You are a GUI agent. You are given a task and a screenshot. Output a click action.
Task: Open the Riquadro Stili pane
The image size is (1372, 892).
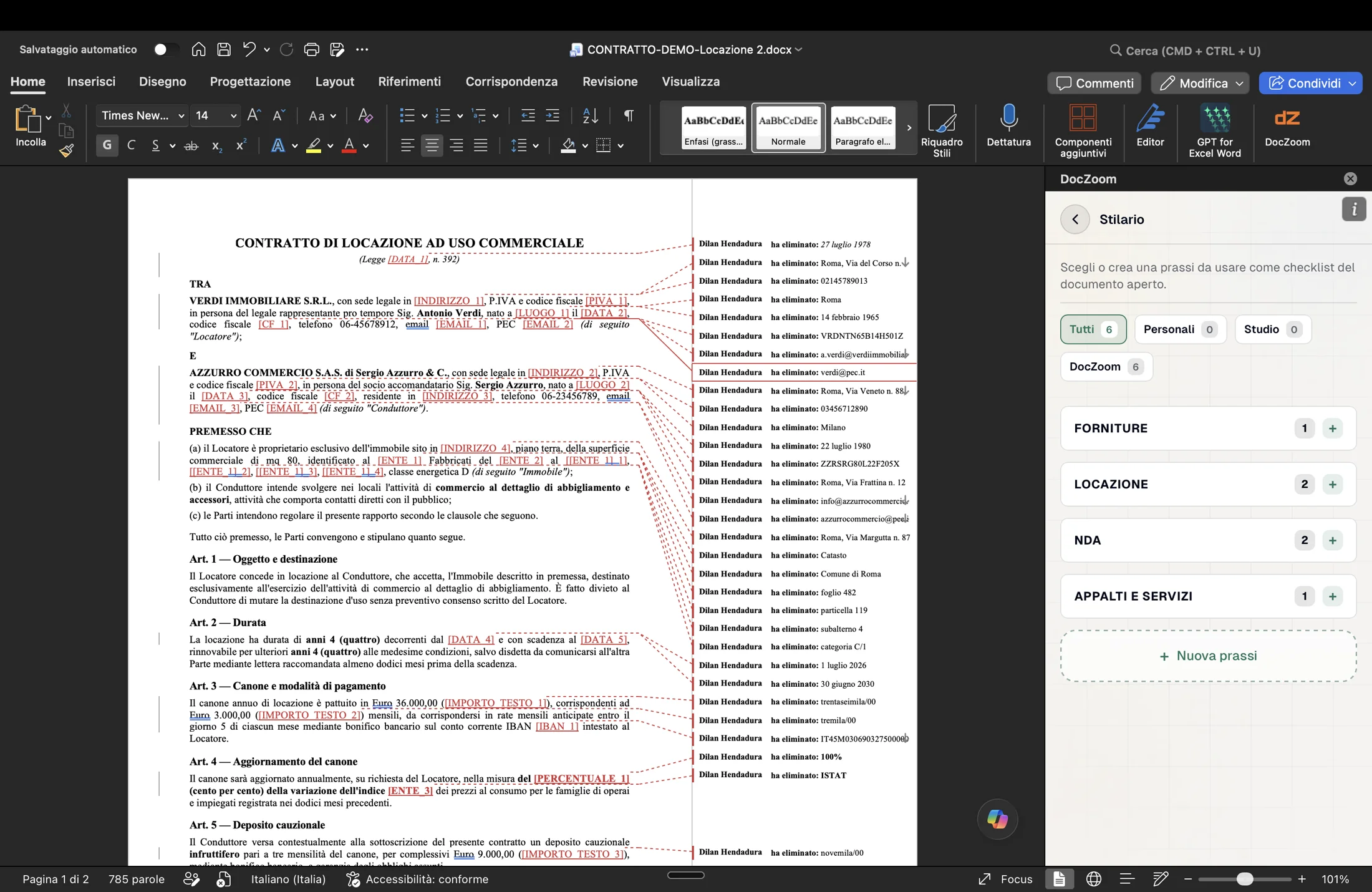coord(942,131)
